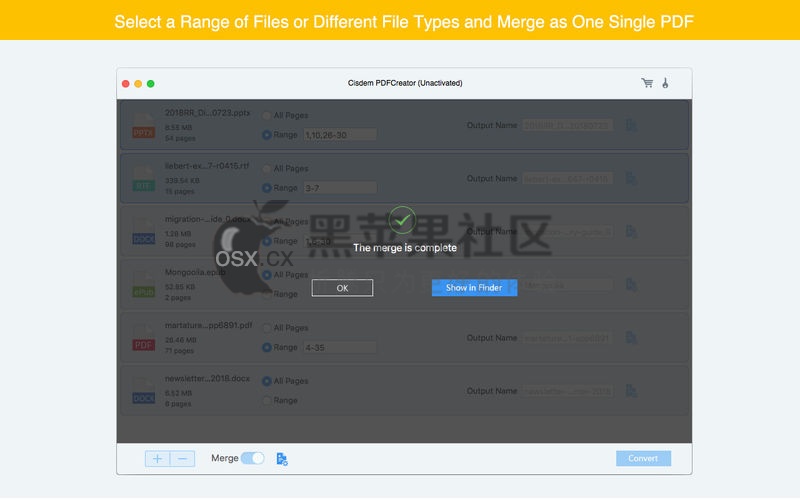Screen dimensions: 800x500
Task: Edit Output Name field for liebert rtf
Action: click(567, 179)
